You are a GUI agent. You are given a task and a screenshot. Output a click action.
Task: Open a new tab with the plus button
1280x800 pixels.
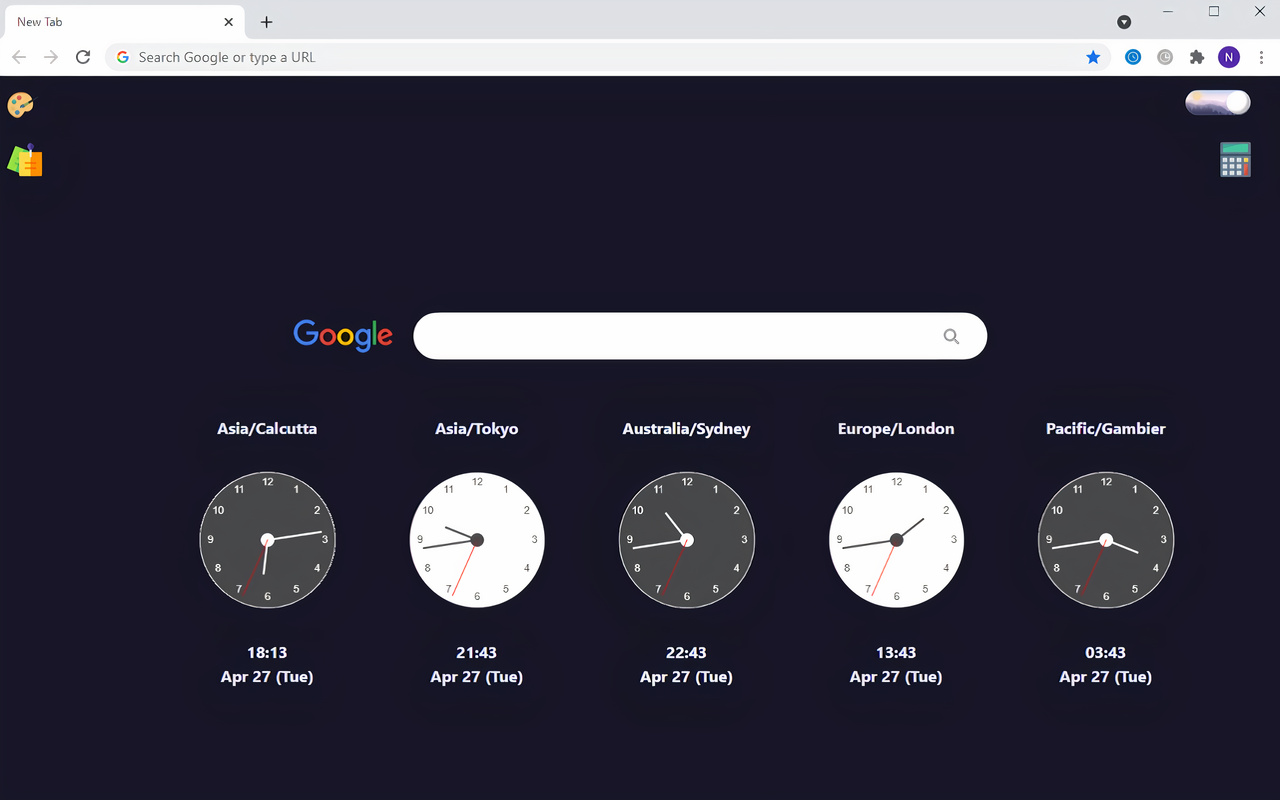[266, 22]
